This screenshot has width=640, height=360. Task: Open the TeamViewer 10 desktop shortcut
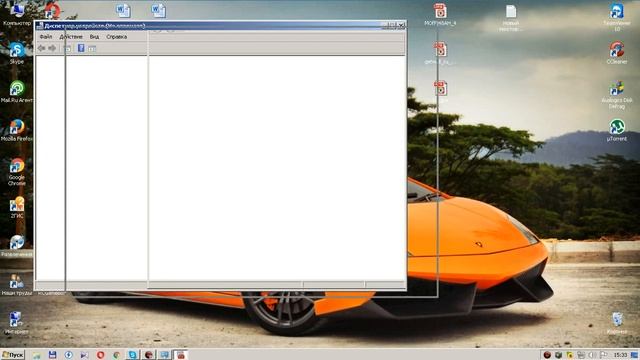pyautogui.click(x=617, y=17)
